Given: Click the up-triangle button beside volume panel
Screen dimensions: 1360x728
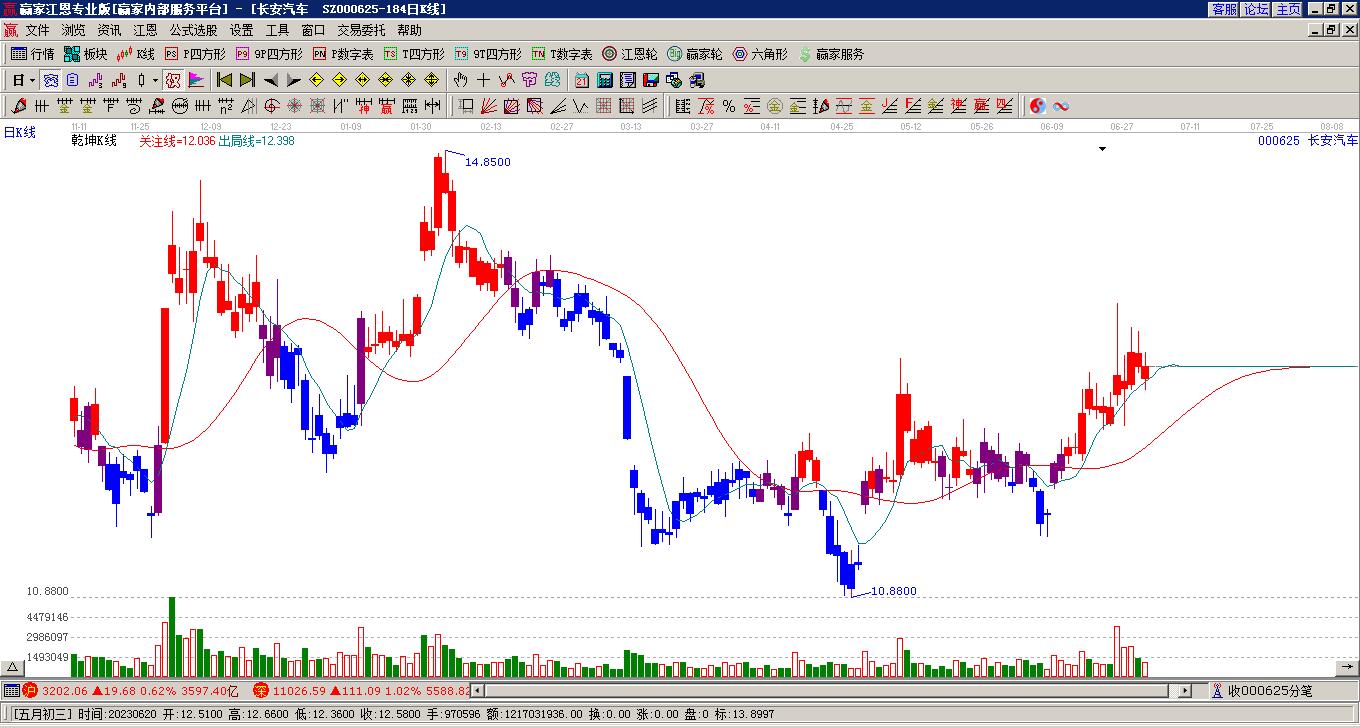Looking at the screenshot, I should pos(12,668).
